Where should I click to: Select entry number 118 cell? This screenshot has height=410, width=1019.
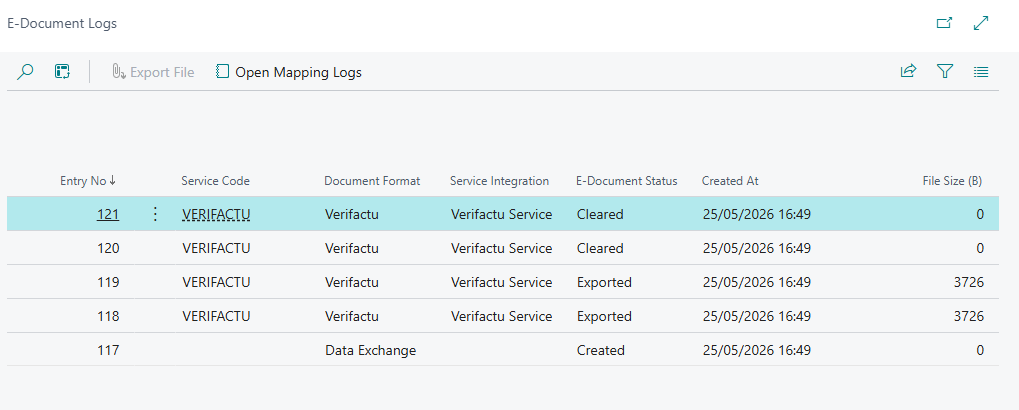click(x=108, y=316)
